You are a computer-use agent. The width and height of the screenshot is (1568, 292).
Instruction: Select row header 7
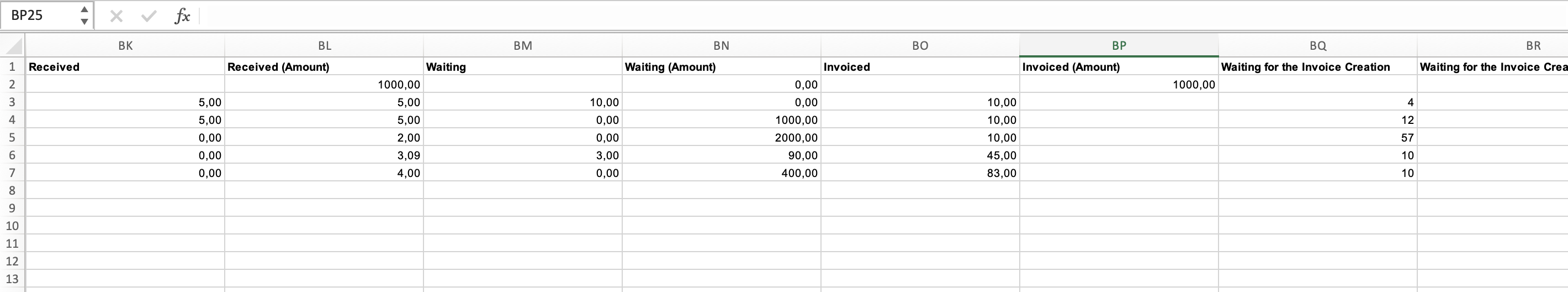12,173
